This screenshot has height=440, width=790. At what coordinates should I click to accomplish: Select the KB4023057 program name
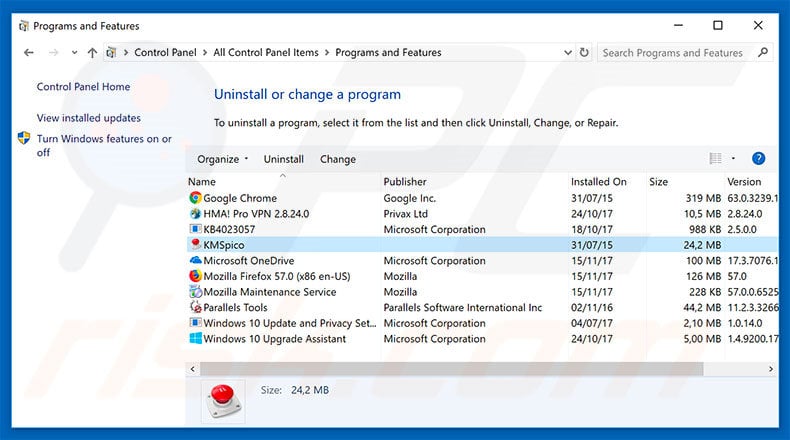click(229, 229)
